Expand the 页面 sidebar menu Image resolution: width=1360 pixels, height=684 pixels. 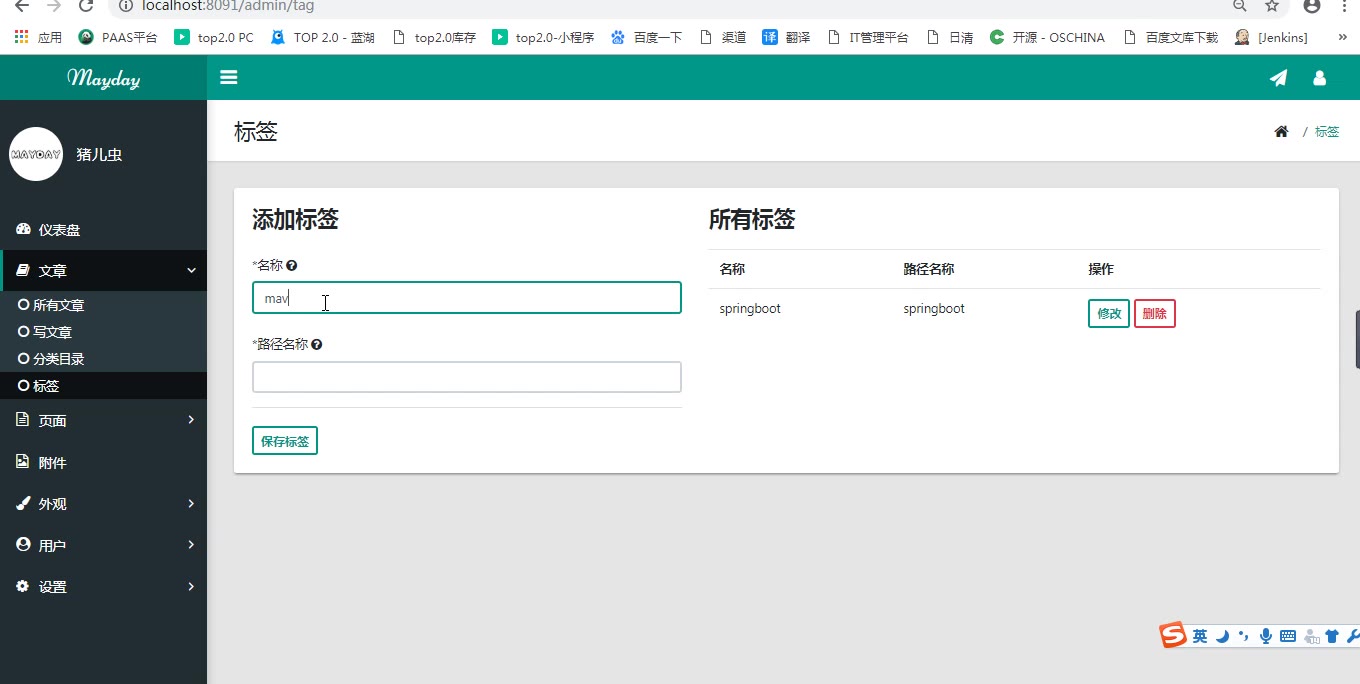coord(103,421)
